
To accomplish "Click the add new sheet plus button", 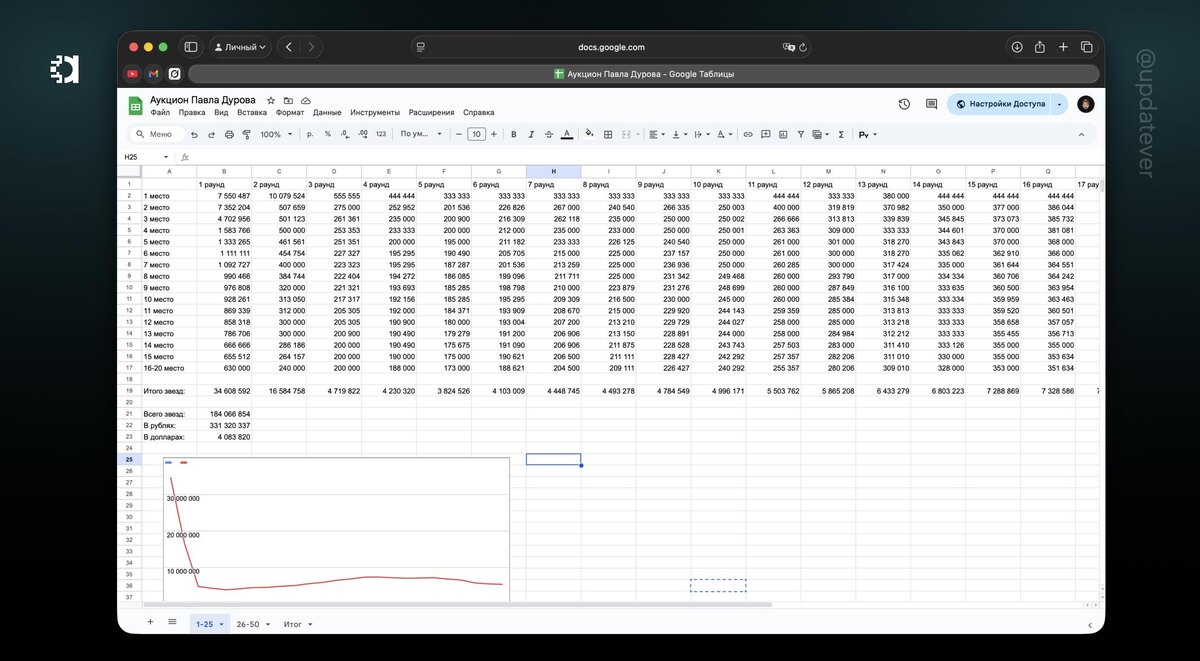I will [151, 622].
